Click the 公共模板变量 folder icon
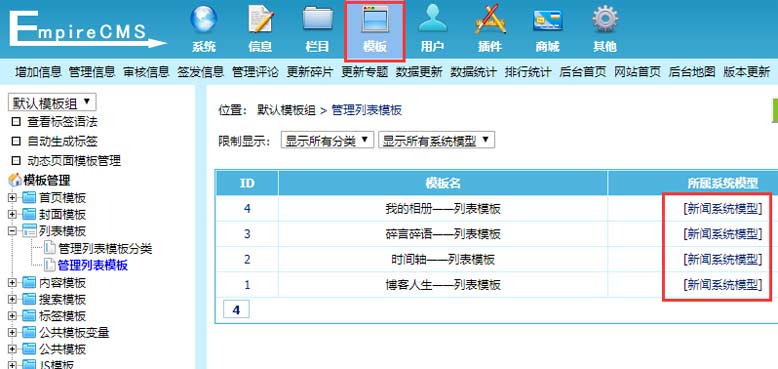Viewport: 778px width, 369px height. [29, 332]
